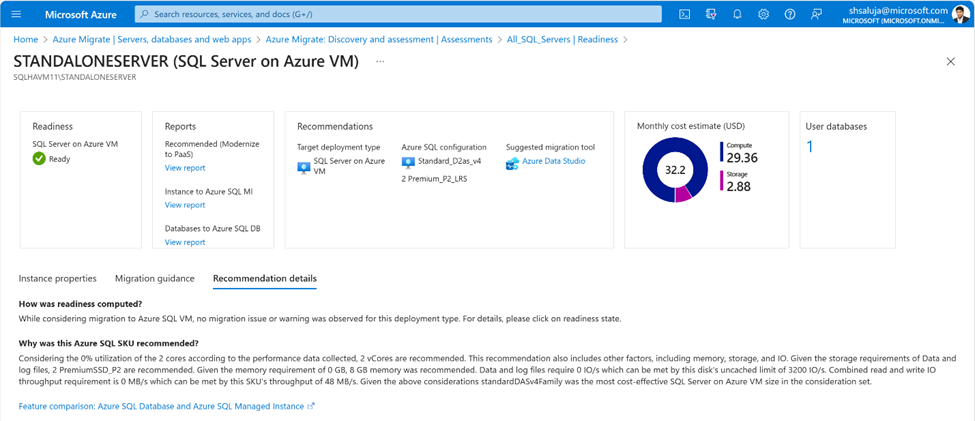Click the SQLHAVM11\STANDALONESERVER subtitle
The height and width of the screenshot is (421, 975).
coord(75,77)
